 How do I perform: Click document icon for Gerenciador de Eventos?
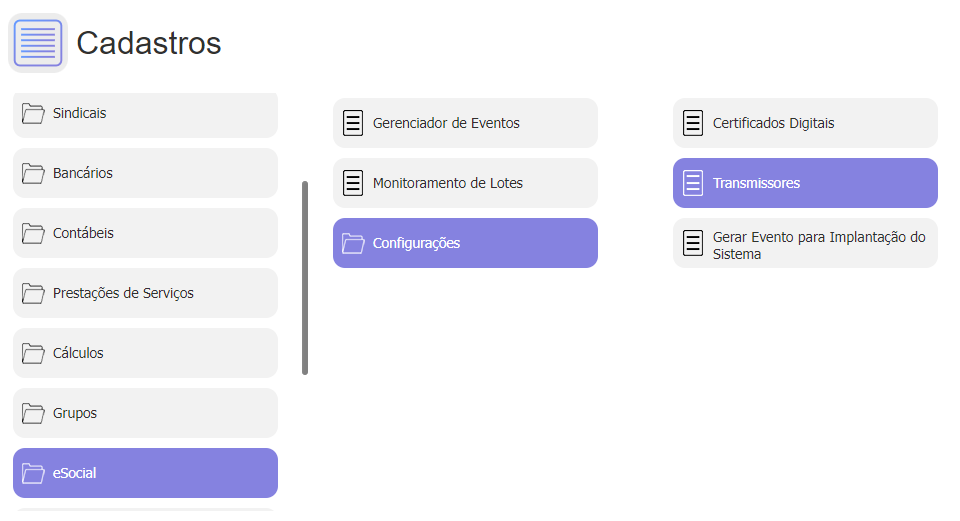(x=353, y=123)
